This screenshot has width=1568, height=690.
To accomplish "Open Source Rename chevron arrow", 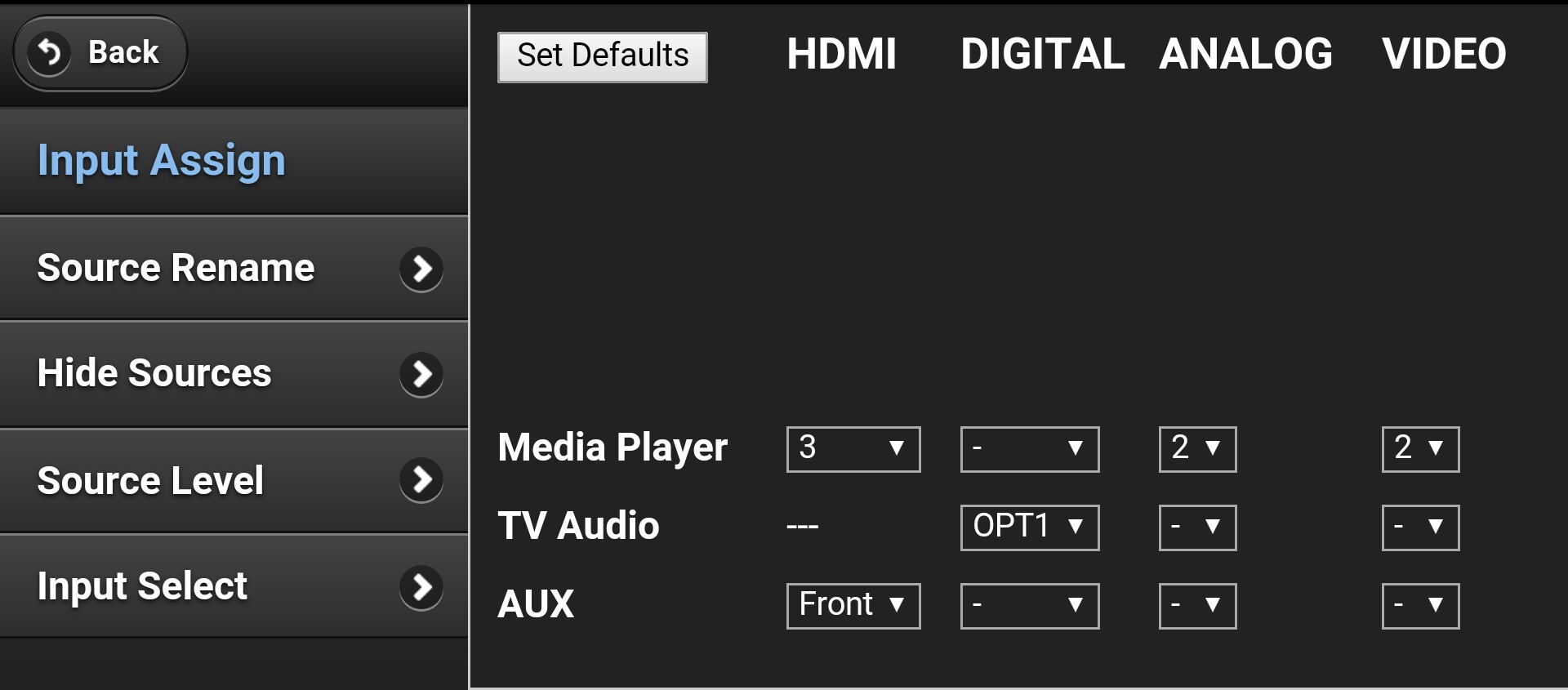I will [421, 269].
